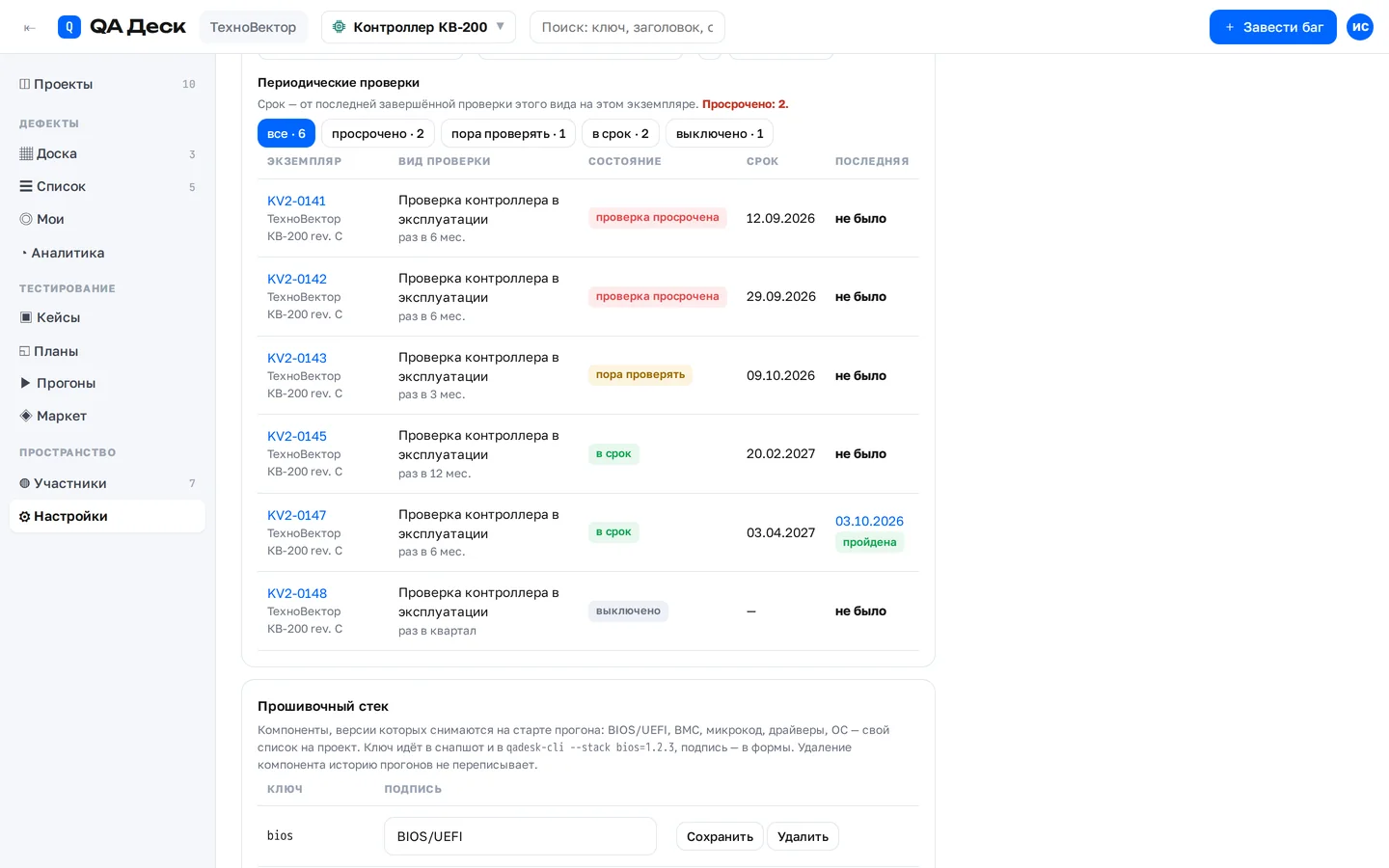Image resolution: width=1389 pixels, height=868 pixels.
Task: Open instance KV2-0148 link
Action: coord(297,593)
